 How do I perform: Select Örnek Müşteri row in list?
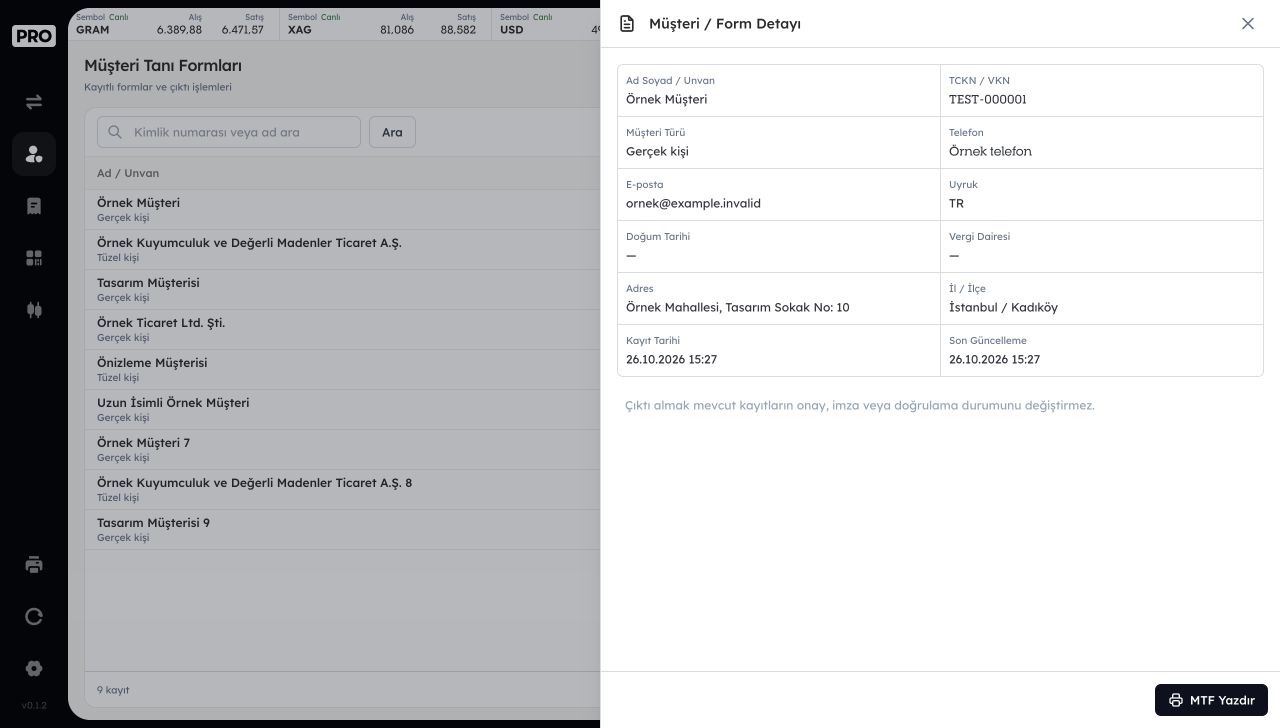coord(342,209)
